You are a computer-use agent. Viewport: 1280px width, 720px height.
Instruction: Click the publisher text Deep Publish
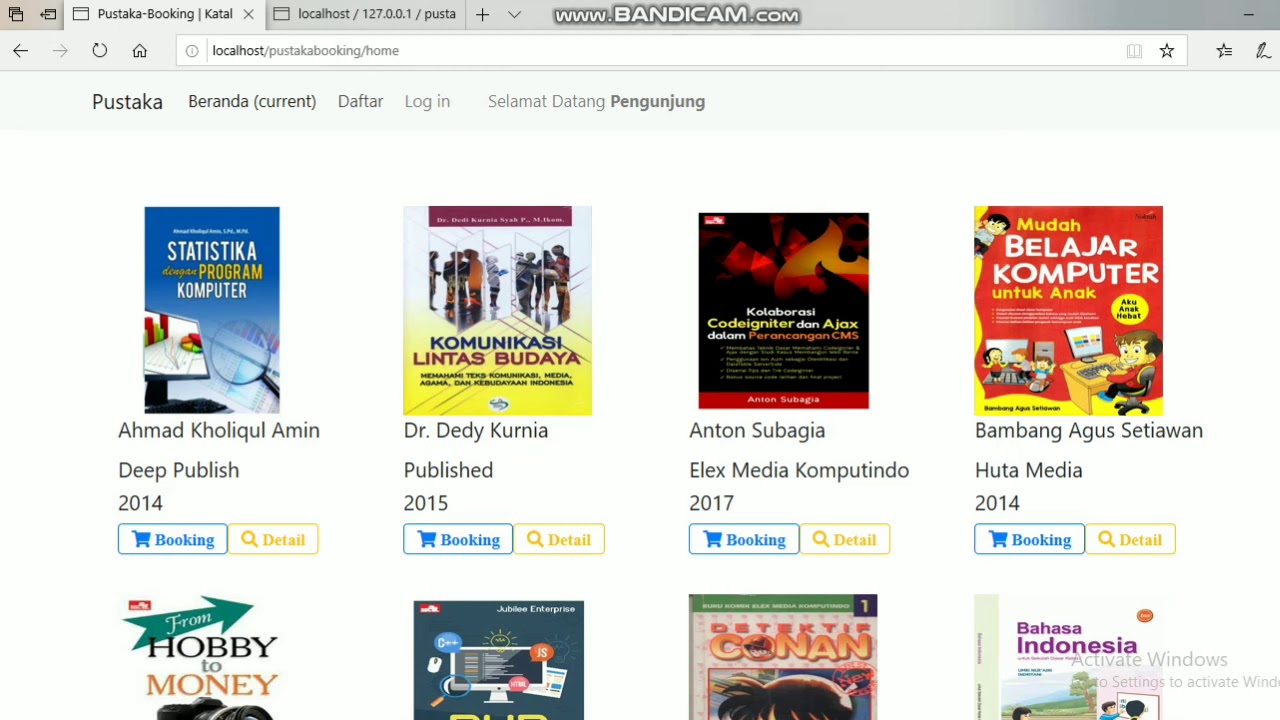tap(178, 470)
